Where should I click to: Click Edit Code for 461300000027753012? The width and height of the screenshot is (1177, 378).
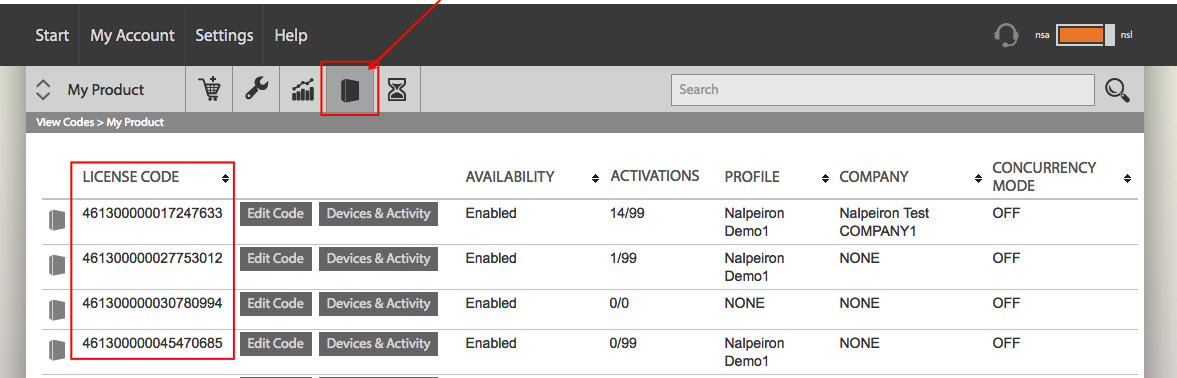(x=275, y=259)
